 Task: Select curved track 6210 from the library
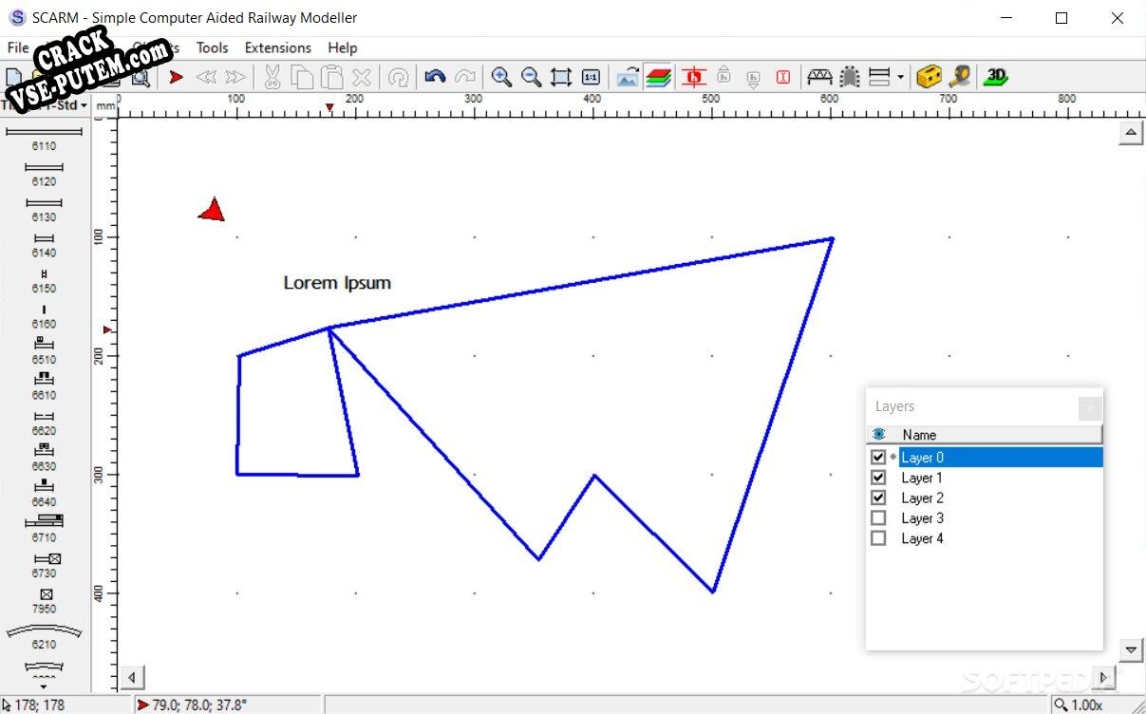pyautogui.click(x=44, y=637)
